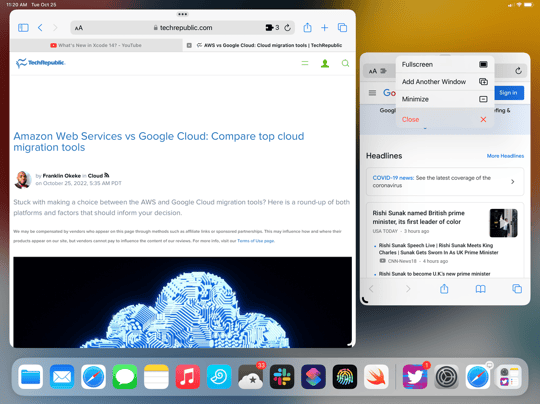
Task: Open share sheet in main Safari toolbar
Action: coord(308,28)
